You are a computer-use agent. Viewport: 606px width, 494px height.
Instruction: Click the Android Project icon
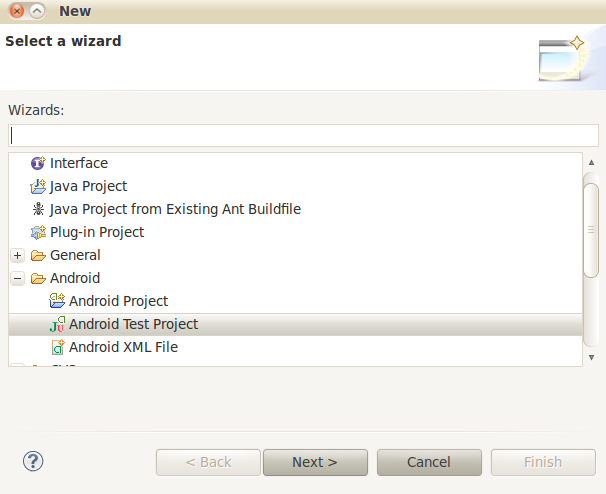click(57, 301)
